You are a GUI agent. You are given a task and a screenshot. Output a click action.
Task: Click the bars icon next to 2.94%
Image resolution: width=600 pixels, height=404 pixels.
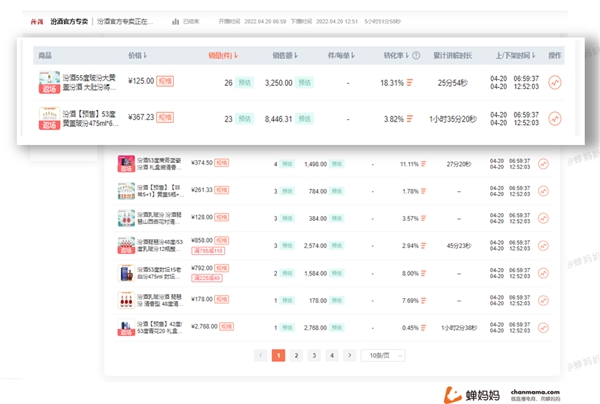pos(424,246)
